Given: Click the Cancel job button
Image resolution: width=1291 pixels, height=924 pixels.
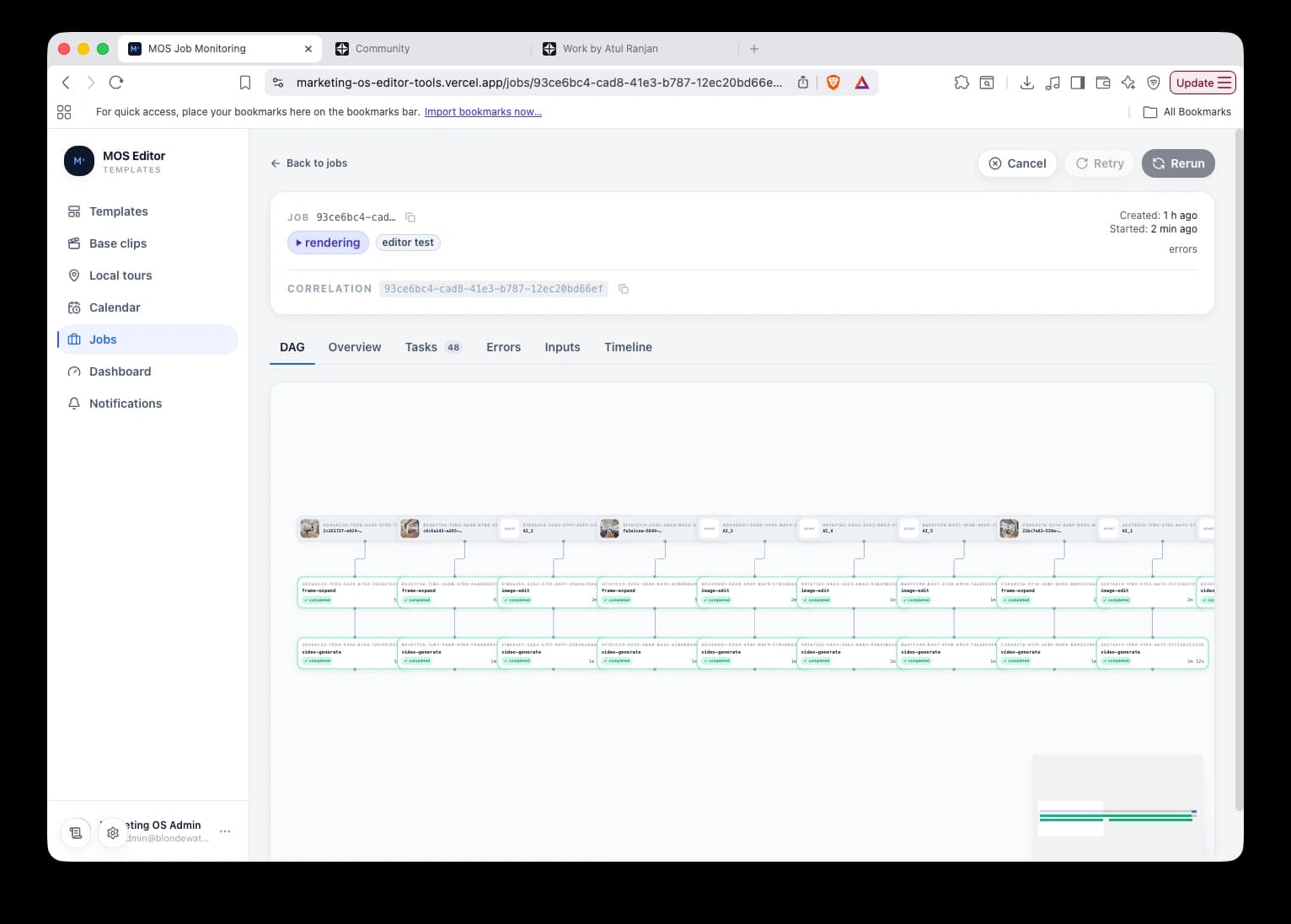Looking at the screenshot, I should (1017, 163).
